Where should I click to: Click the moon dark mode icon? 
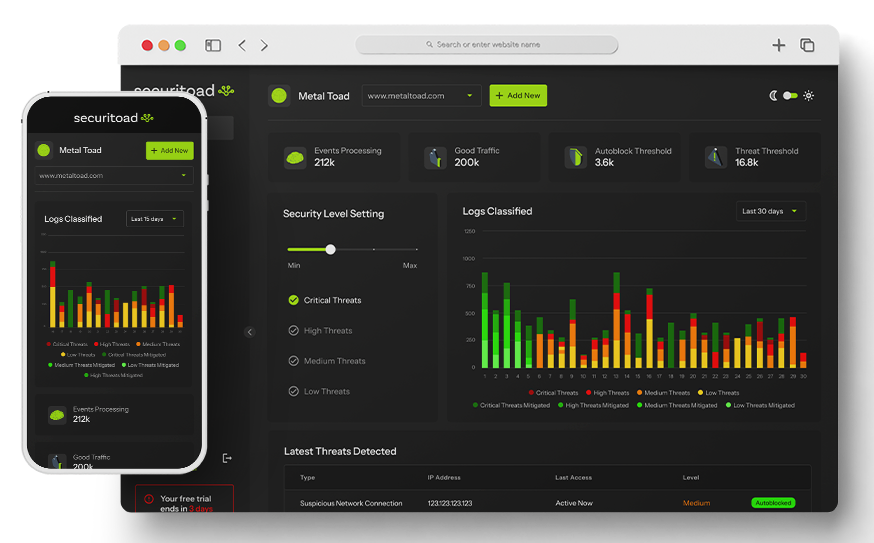(x=773, y=95)
